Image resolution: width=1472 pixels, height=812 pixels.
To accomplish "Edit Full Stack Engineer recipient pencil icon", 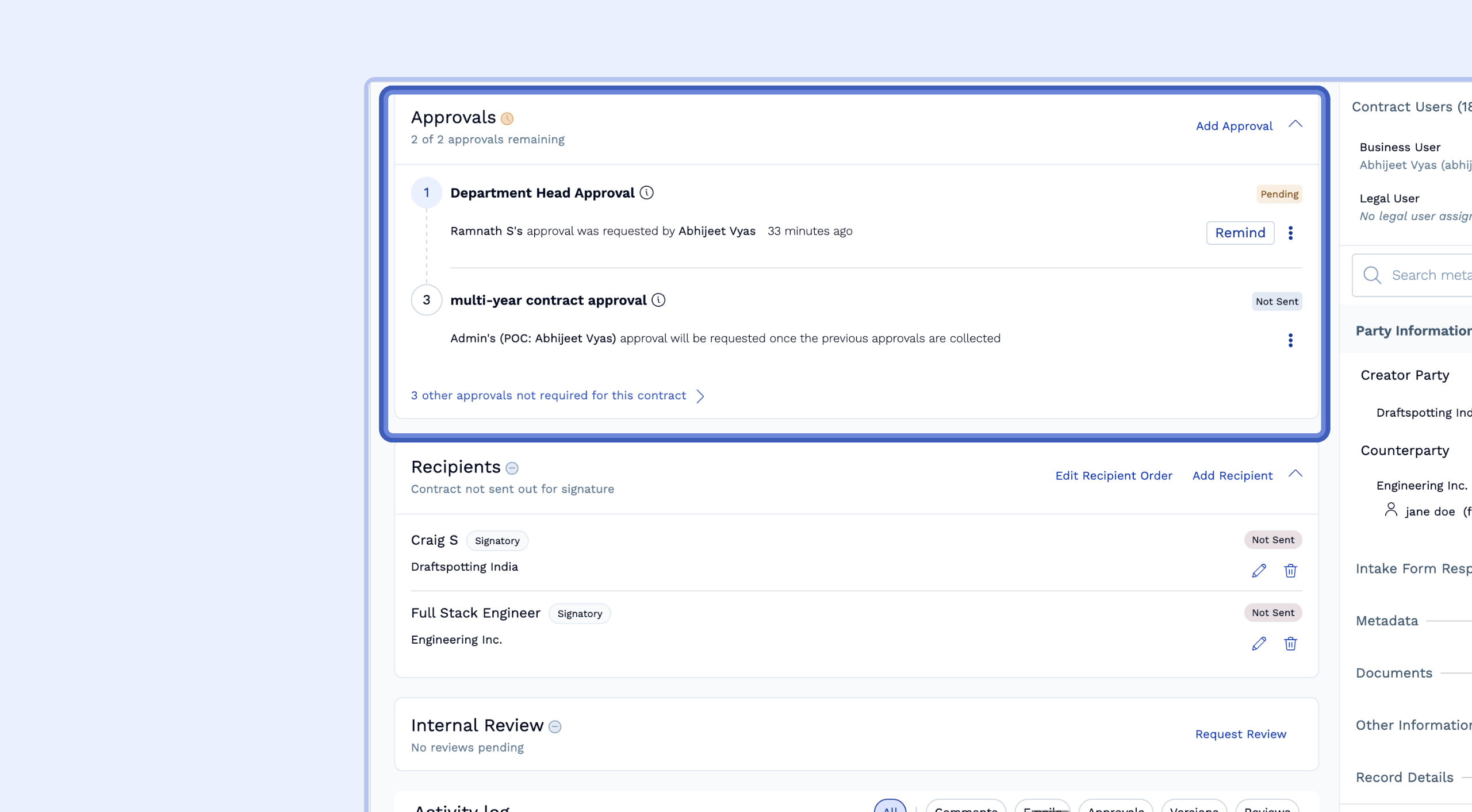I will (1259, 644).
